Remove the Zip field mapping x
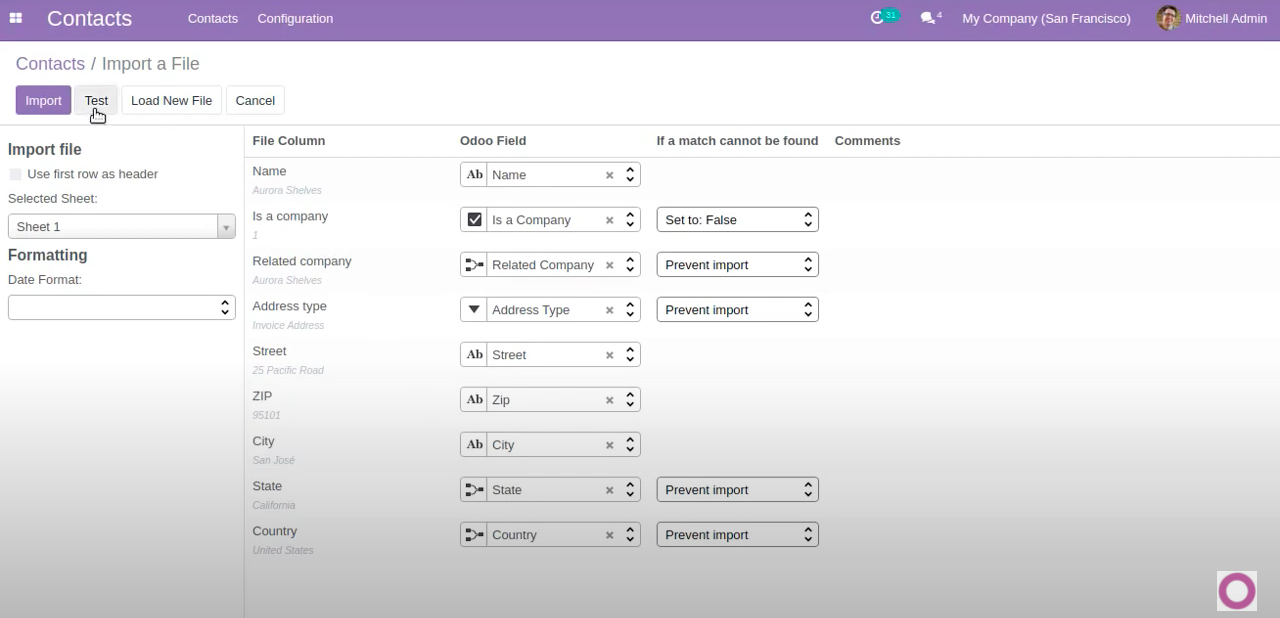 click(609, 400)
